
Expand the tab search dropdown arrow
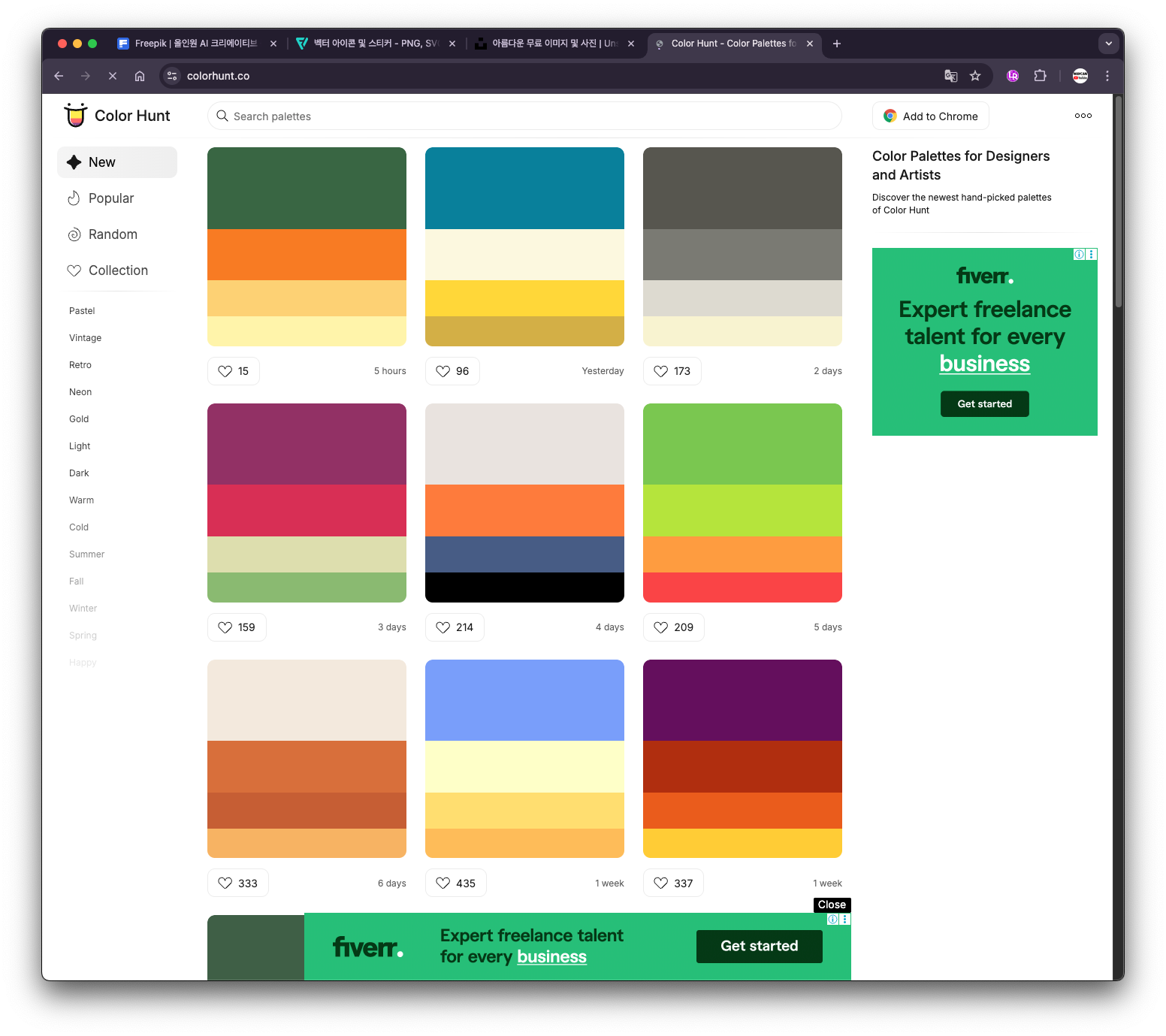click(1108, 44)
